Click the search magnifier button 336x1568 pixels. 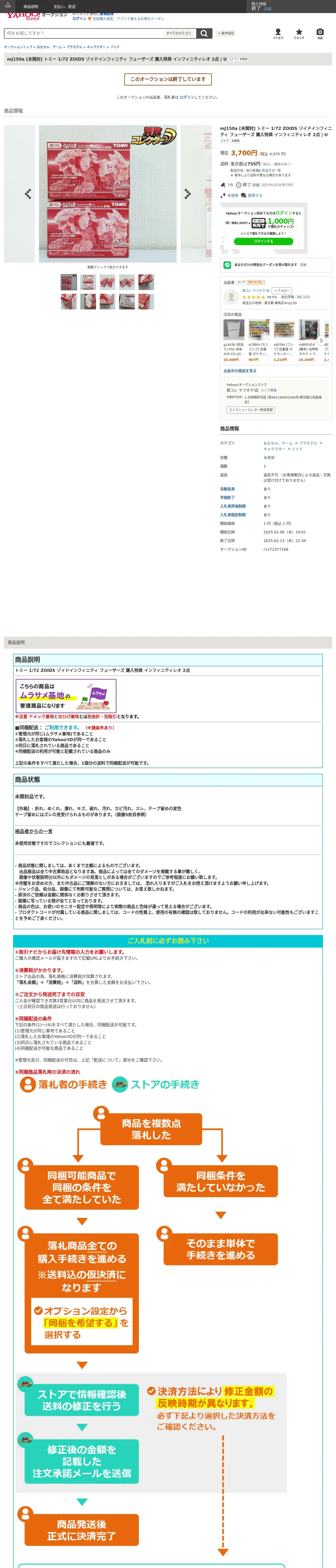point(204,33)
